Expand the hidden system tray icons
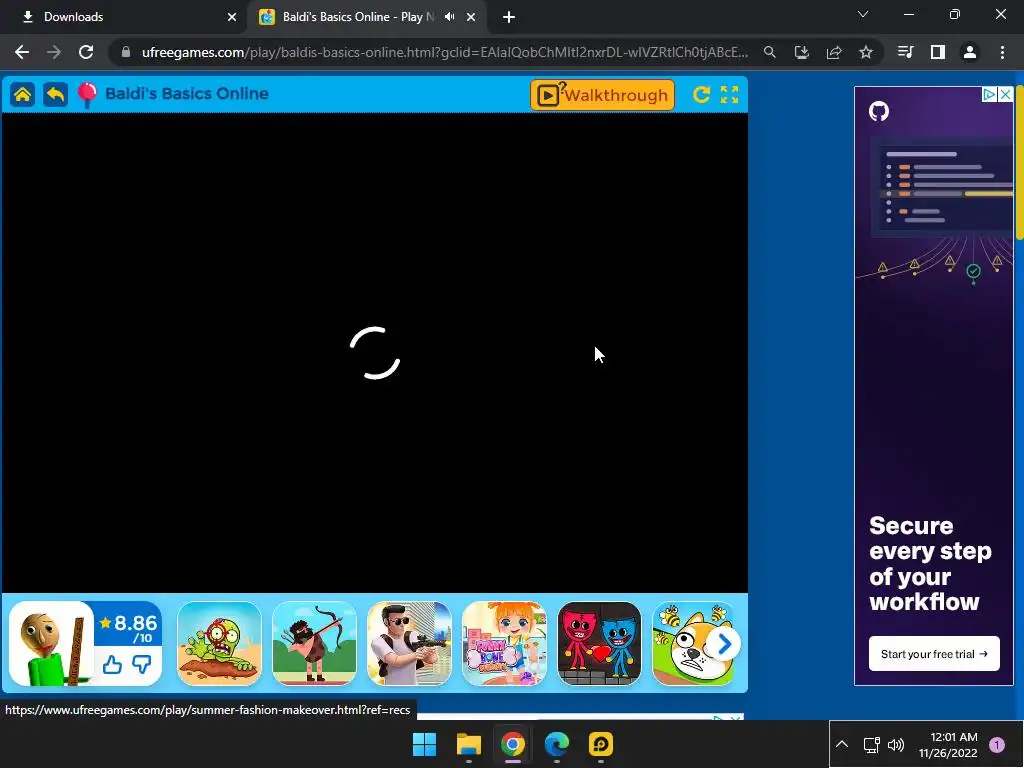This screenshot has width=1024, height=768. point(842,744)
